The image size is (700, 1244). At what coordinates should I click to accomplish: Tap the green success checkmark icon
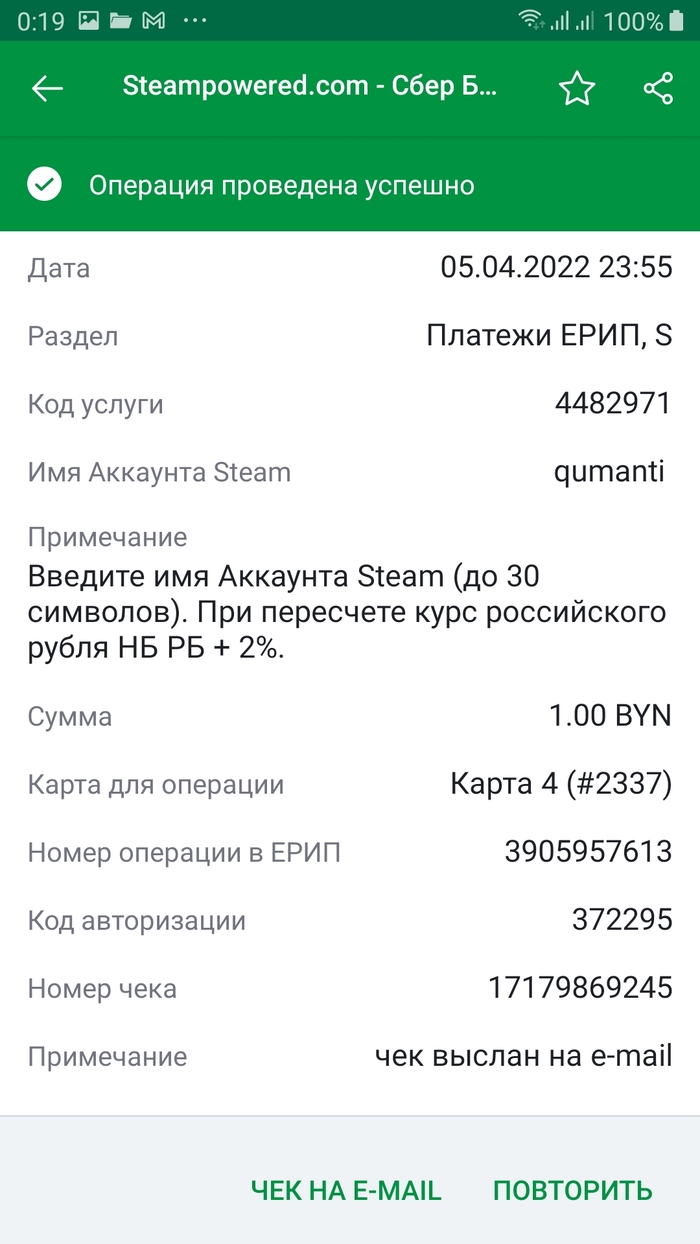pyautogui.click(x=45, y=185)
